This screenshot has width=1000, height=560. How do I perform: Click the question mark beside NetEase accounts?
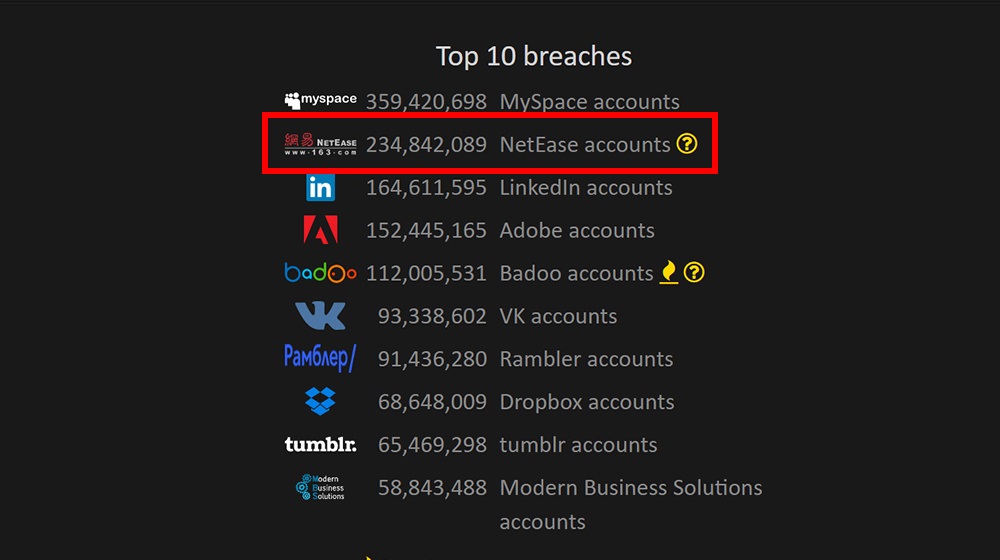pyautogui.click(x=686, y=144)
